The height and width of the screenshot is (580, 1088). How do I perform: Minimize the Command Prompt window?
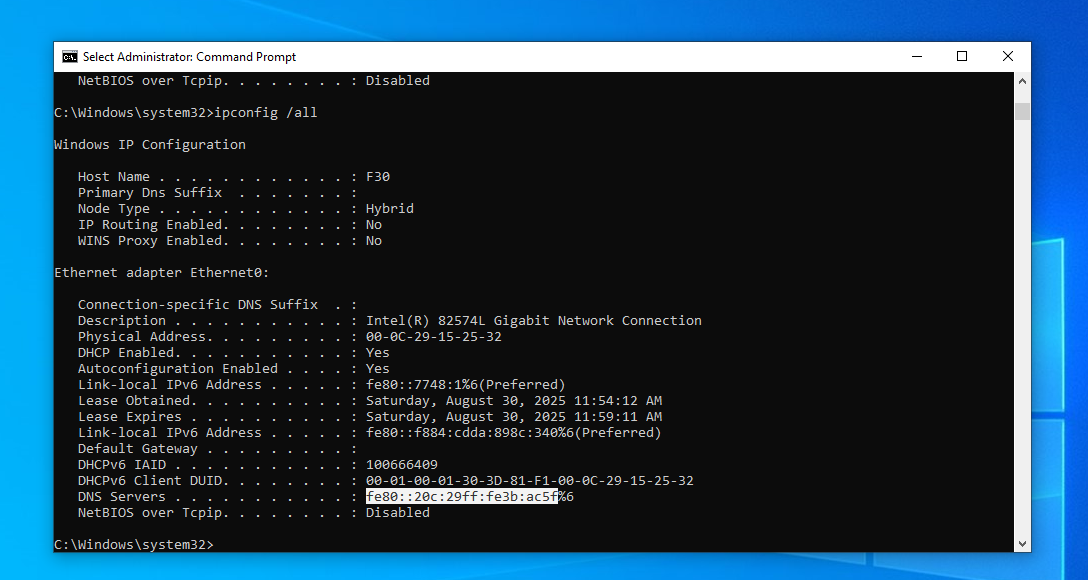pyautogui.click(x=917, y=56)
